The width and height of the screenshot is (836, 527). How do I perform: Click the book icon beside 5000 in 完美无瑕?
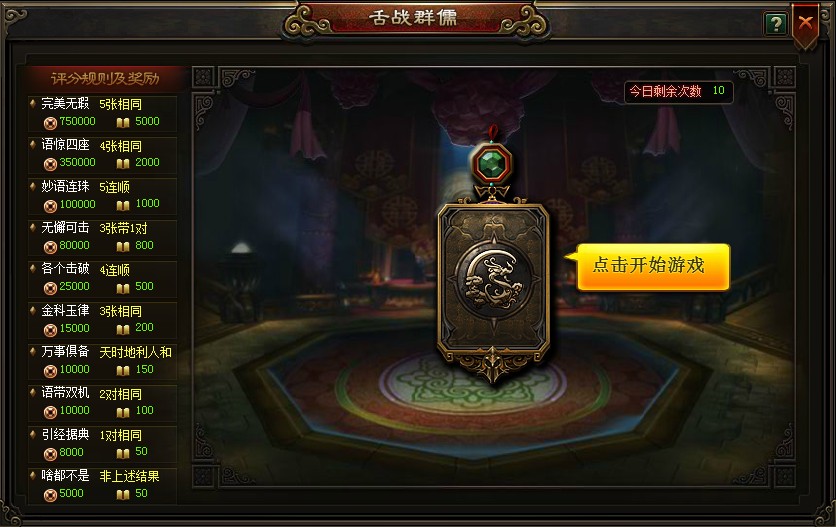[123, 123]
